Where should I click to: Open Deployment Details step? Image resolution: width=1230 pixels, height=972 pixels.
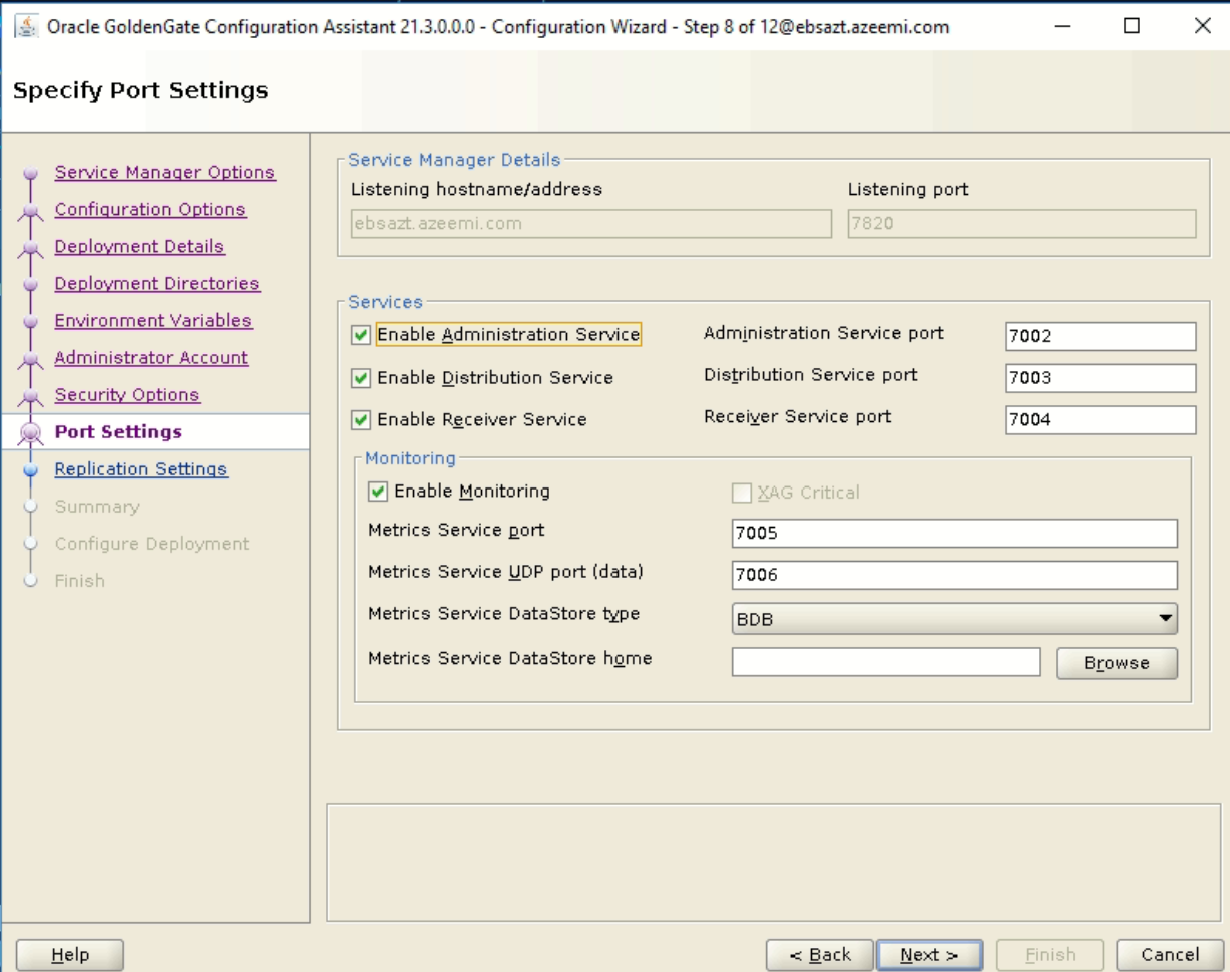coord(139,246)
